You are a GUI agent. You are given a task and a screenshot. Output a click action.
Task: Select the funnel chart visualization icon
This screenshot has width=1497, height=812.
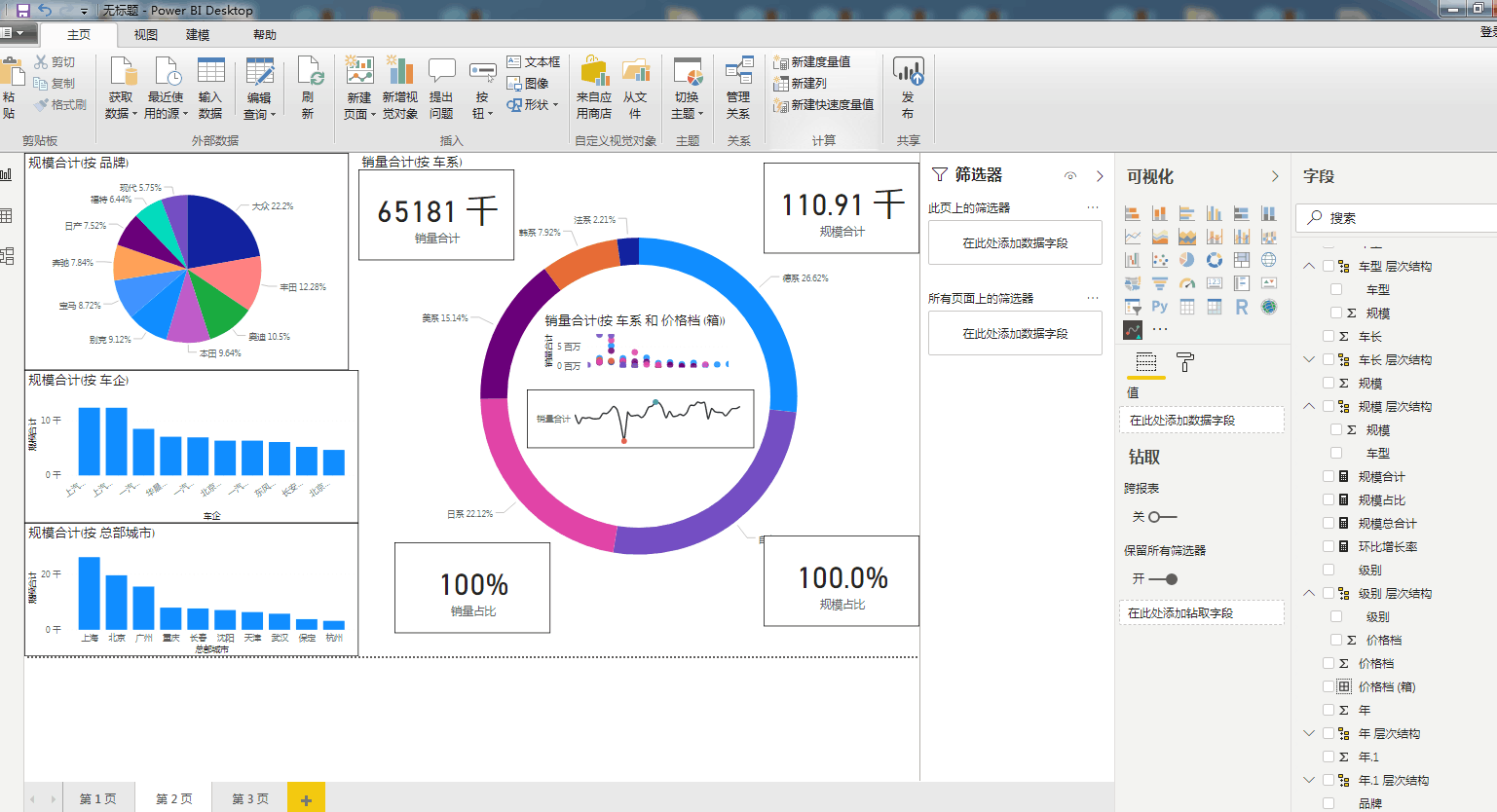pyautogui.click(x=1159, y=283)
